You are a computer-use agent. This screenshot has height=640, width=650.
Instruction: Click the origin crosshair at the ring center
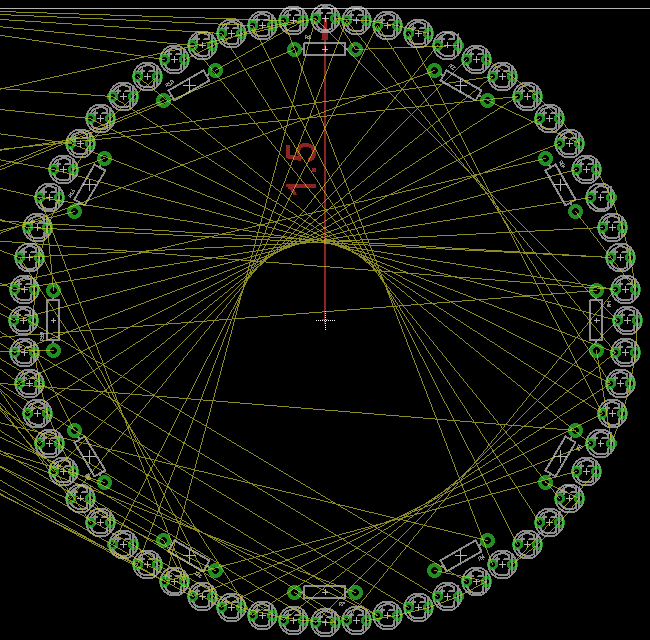325,320
